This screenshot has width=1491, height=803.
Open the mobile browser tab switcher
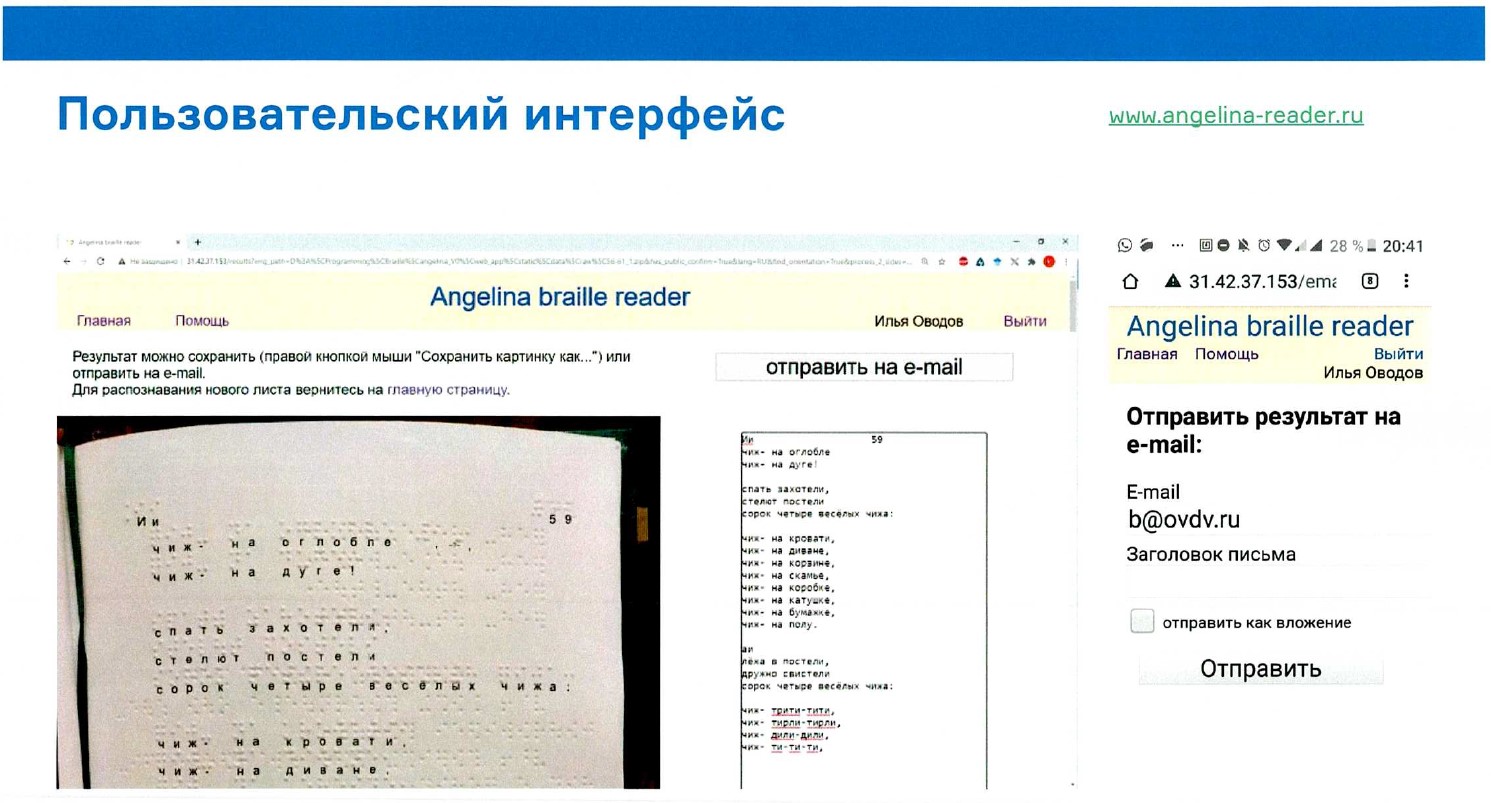pos(1370,282)
